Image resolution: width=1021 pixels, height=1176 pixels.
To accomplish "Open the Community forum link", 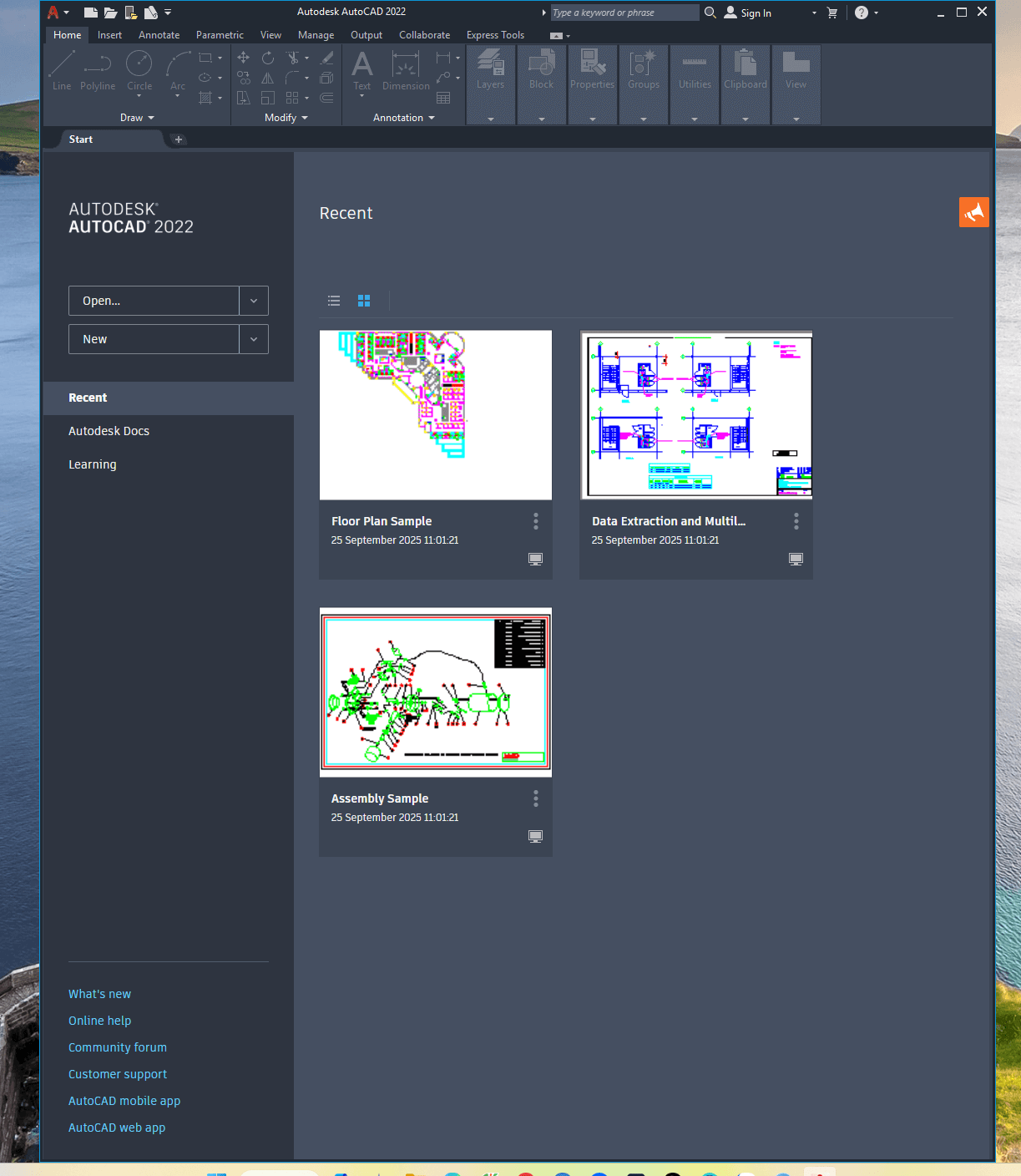I will click(x=118, y=1047).
